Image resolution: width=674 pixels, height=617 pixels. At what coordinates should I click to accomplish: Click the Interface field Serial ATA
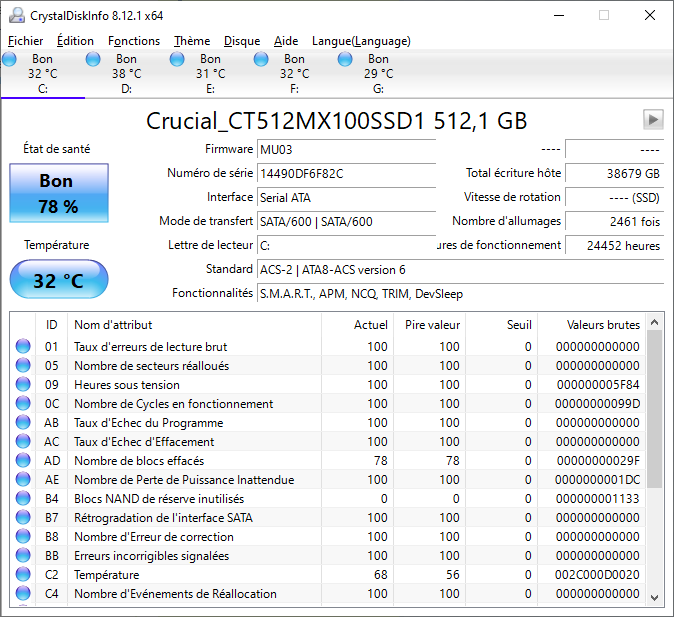click(x=346, y=198)
